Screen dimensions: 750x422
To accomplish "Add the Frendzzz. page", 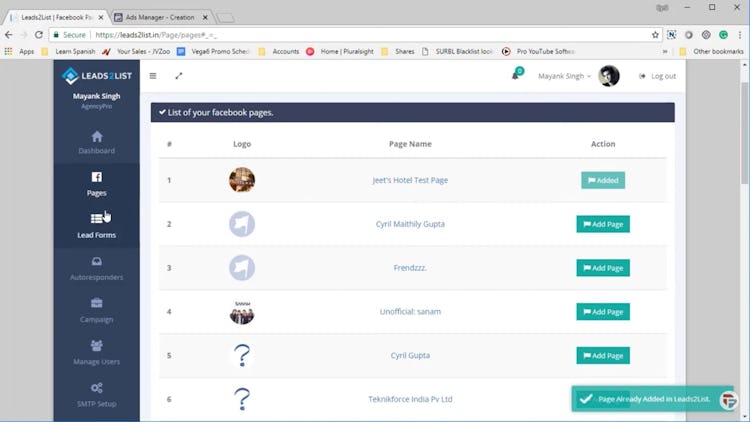I will [x=603, y=268].
